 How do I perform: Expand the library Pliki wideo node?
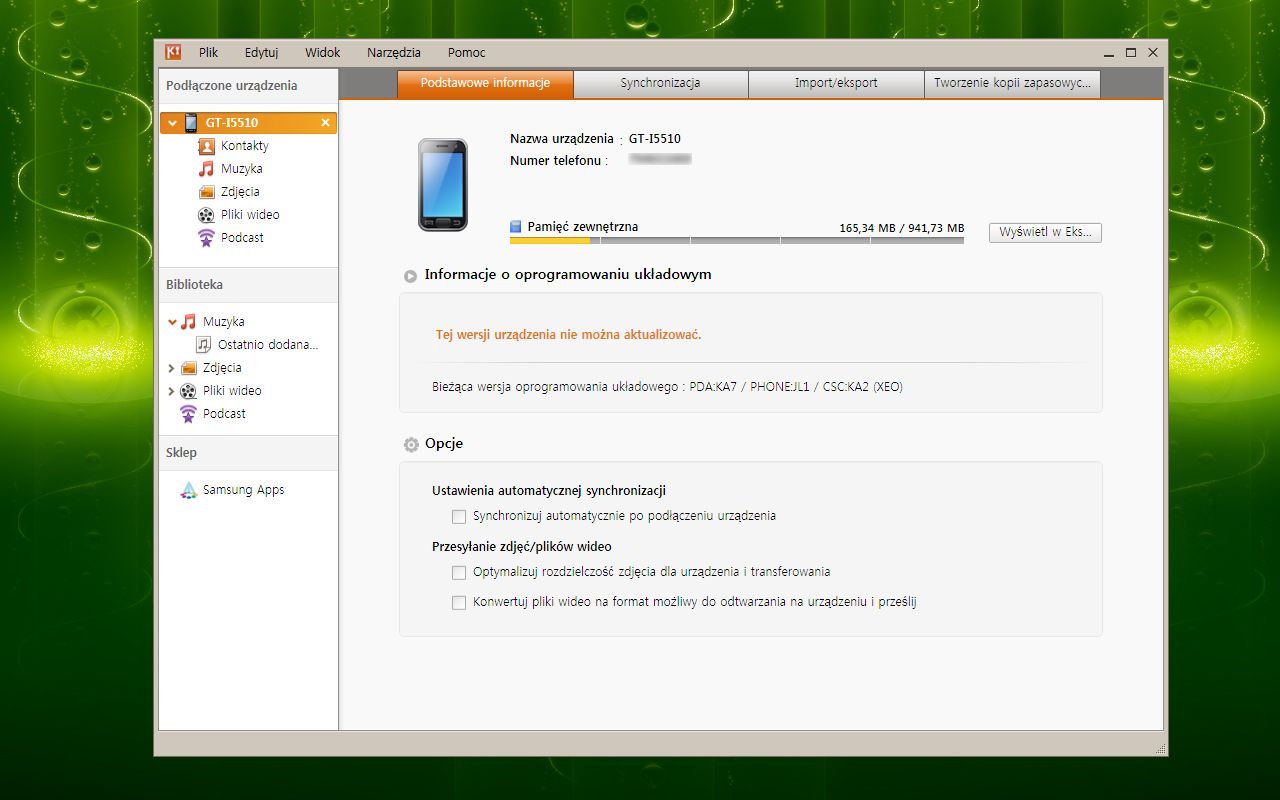click(172, 391)
